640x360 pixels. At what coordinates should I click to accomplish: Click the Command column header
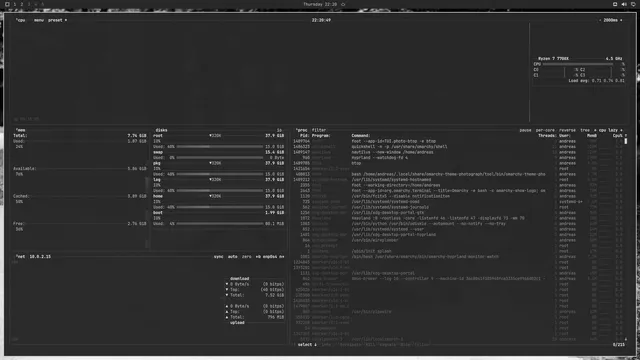(x=361, y=136)
